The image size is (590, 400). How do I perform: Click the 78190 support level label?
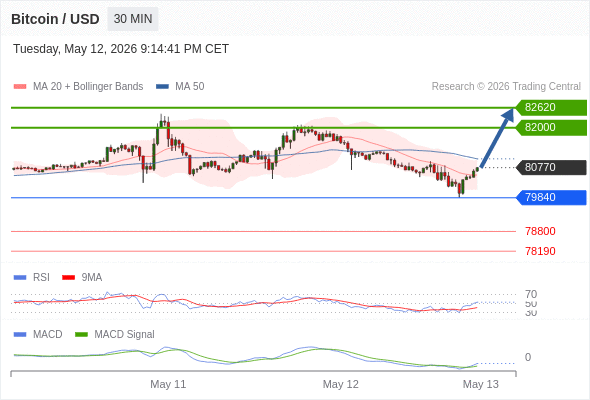pos(540,251)
